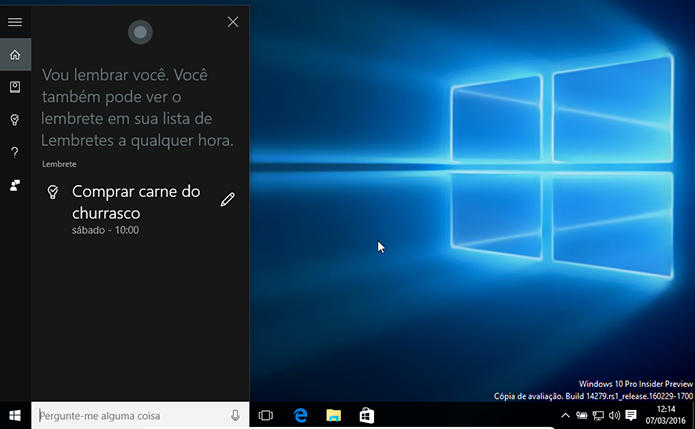Open File Explorer from taskbar

(x=333, y=415)
